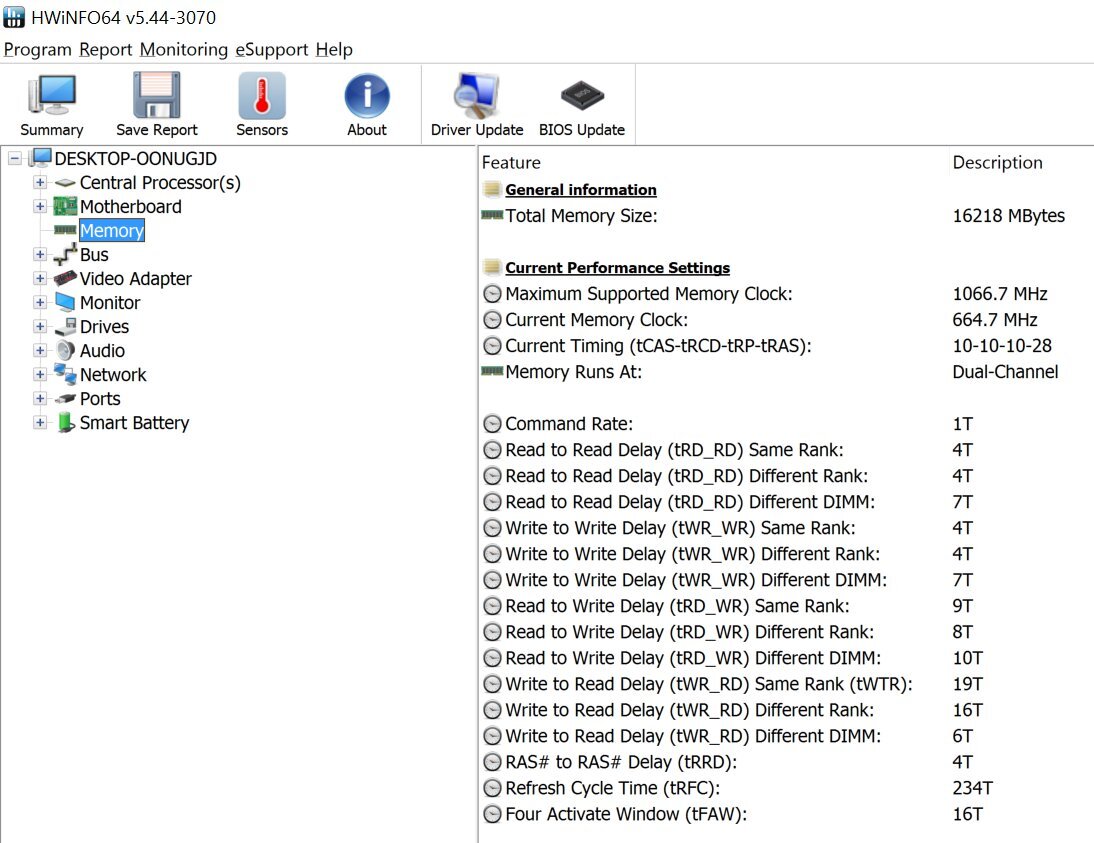Viewport: 1094px width, 843px height.
Task: Click the BIOS Update chip icon
Action: 581,97
